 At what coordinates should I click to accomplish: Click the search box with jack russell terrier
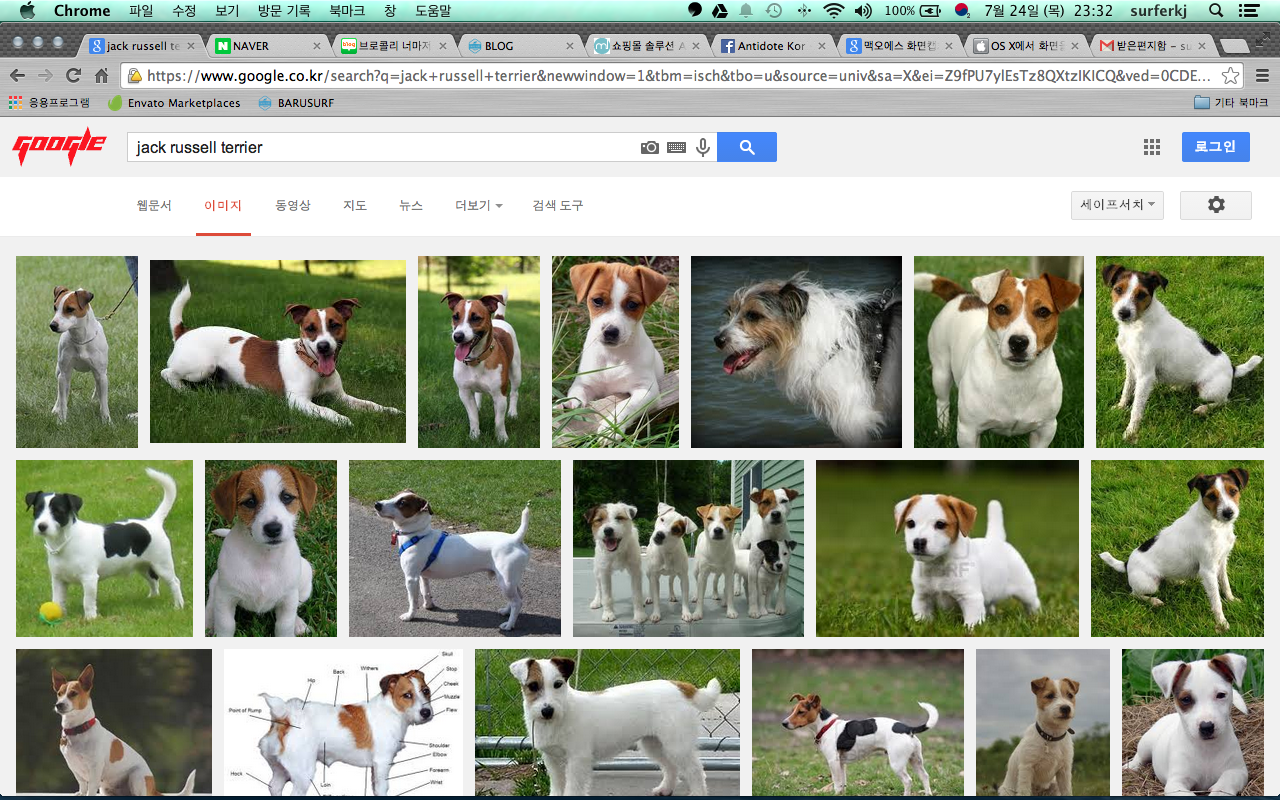pos(380,147)
